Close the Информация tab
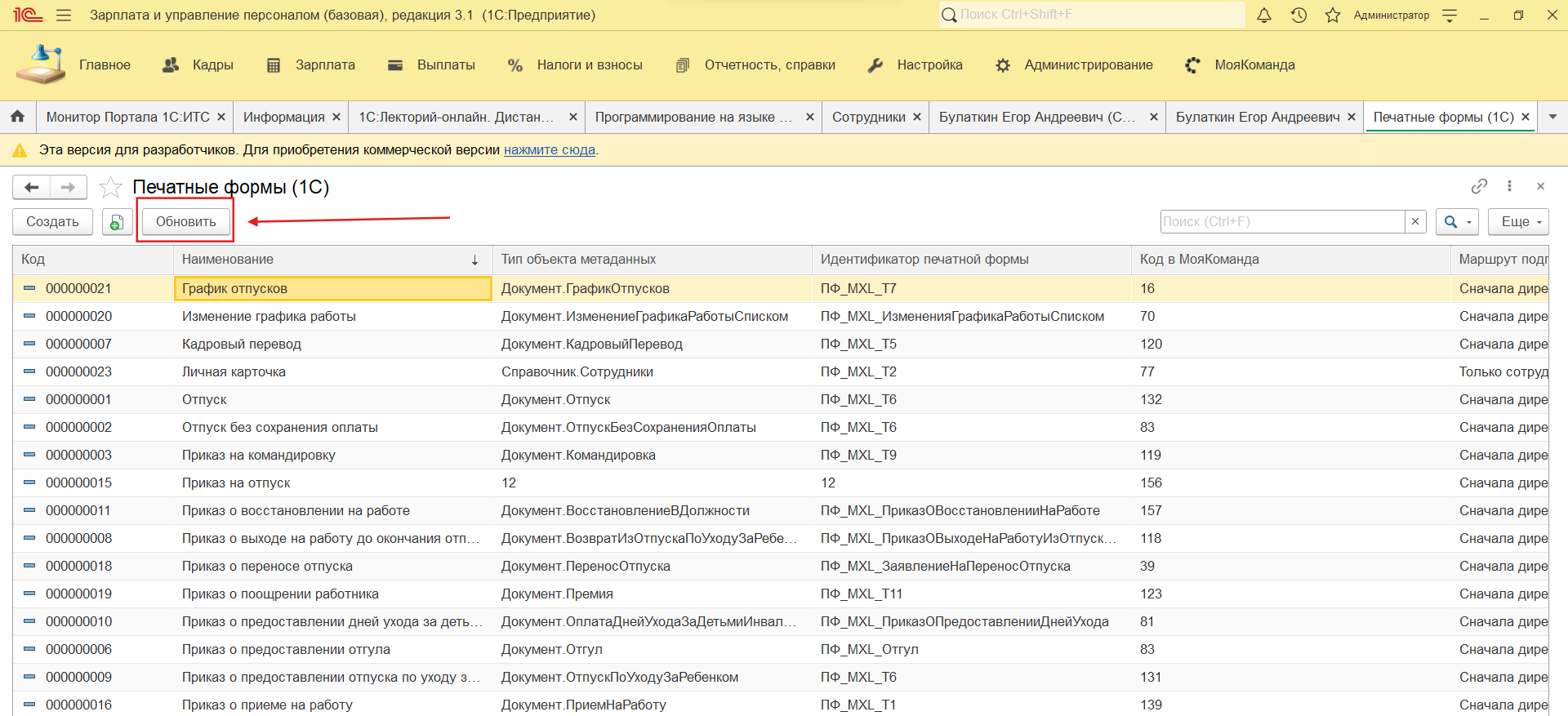Viewport: 1568px width, 716px height. 336,117
